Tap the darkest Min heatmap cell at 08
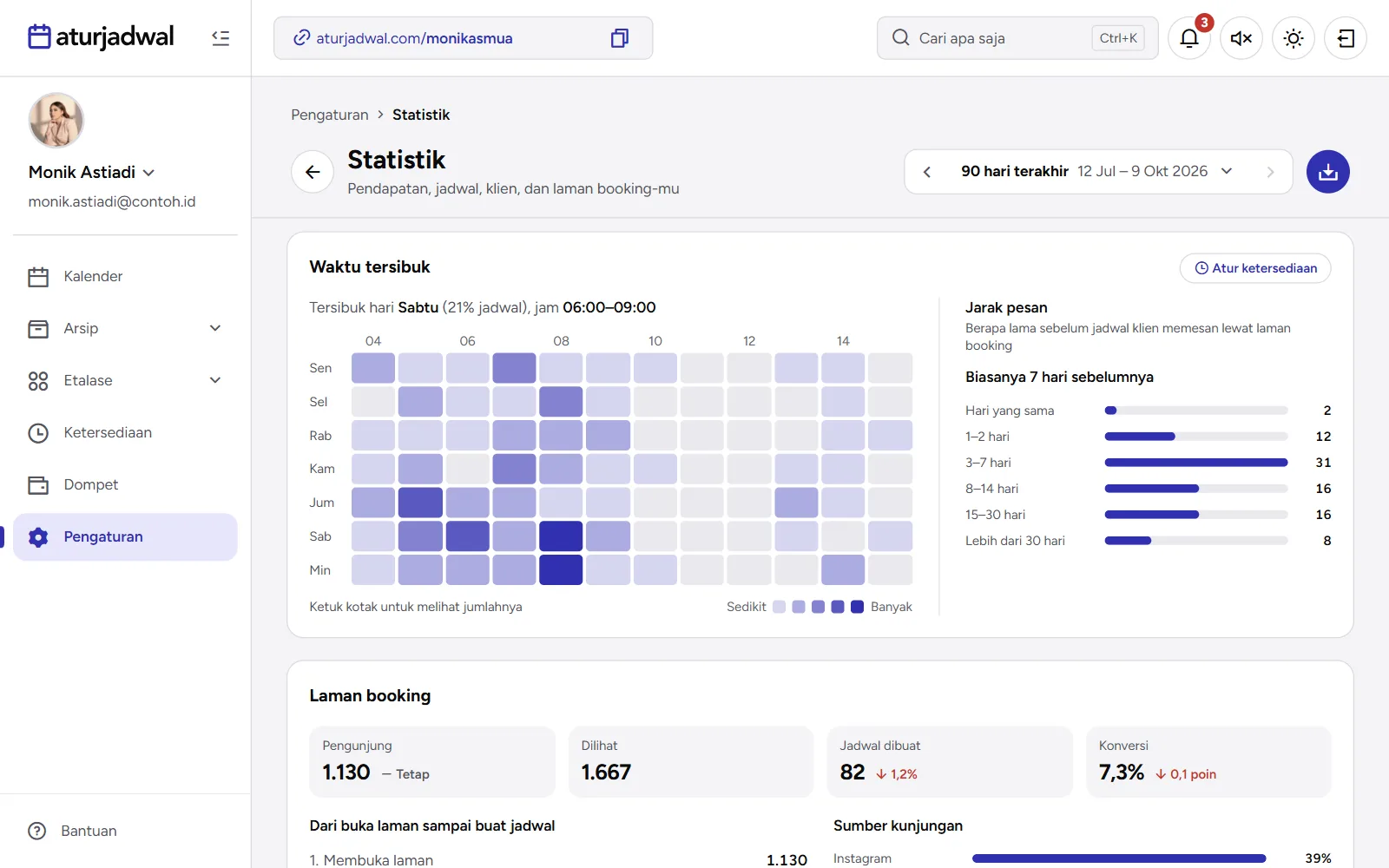1389x868 pixels. coord(561,570)
